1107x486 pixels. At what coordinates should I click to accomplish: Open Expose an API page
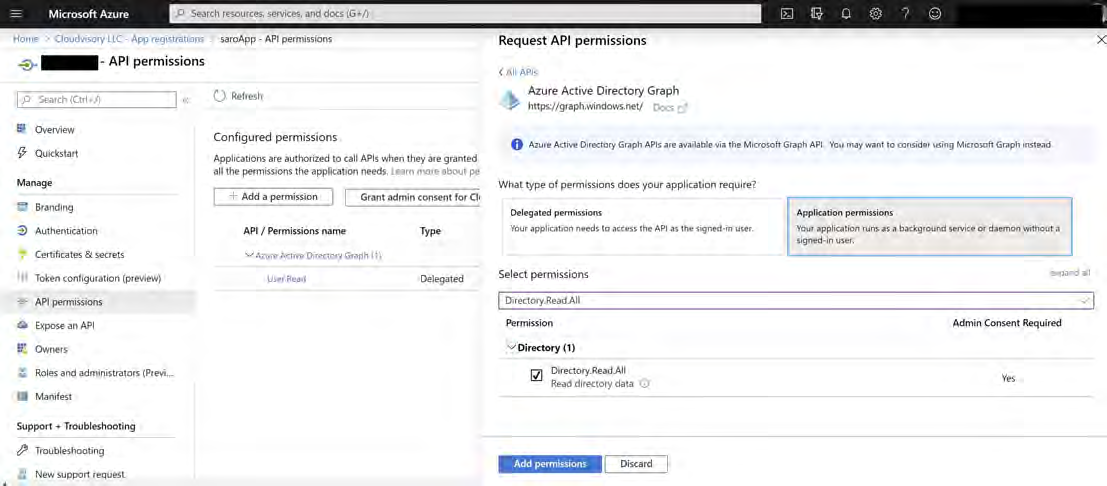(64, 325)
